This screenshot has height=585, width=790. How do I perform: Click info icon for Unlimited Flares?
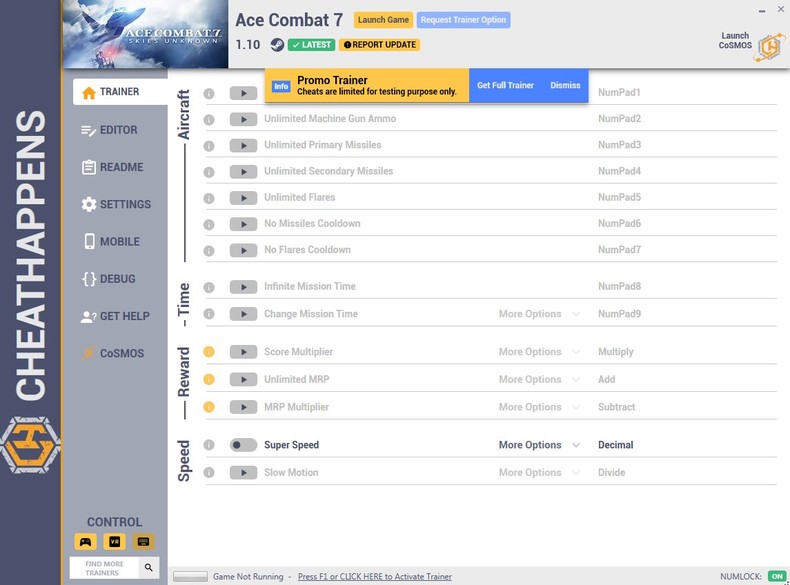[209, 198]
